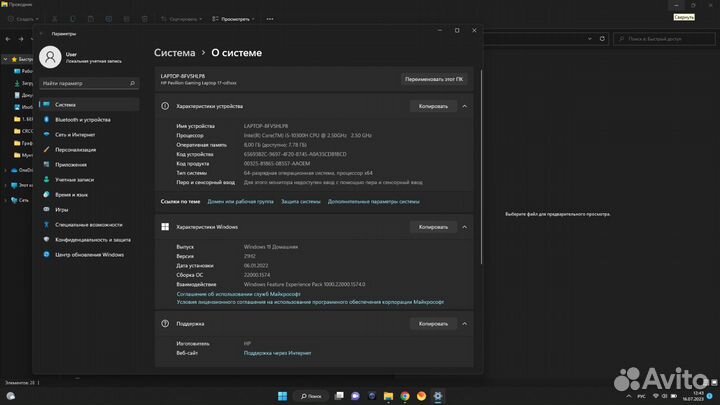This screenshot has height=405, width=720.
Task: Collapse the Поддержка section
Action: tap(465, 324)
